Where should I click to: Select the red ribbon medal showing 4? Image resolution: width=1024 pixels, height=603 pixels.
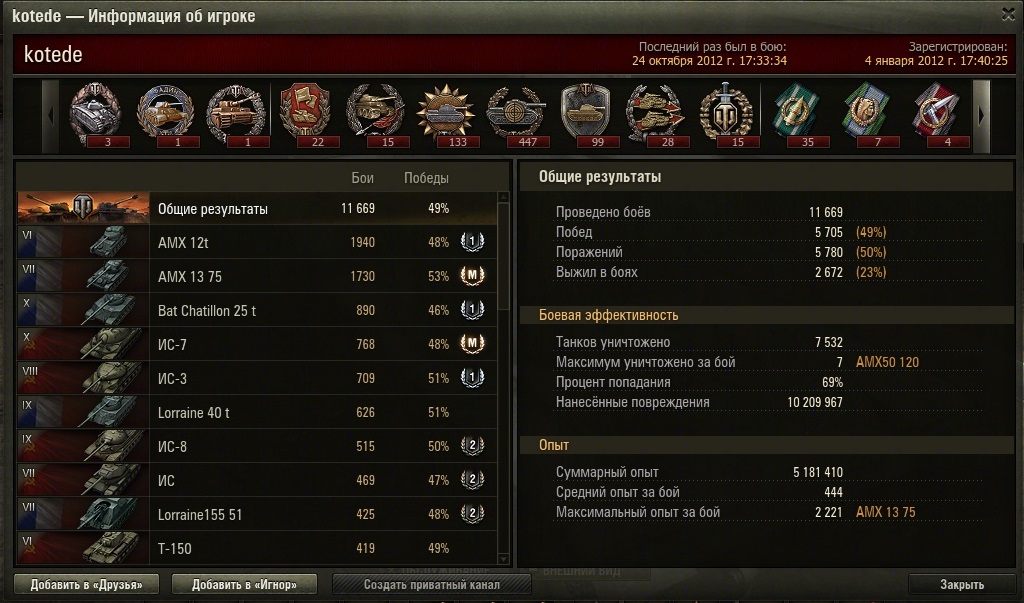(936, 115)
